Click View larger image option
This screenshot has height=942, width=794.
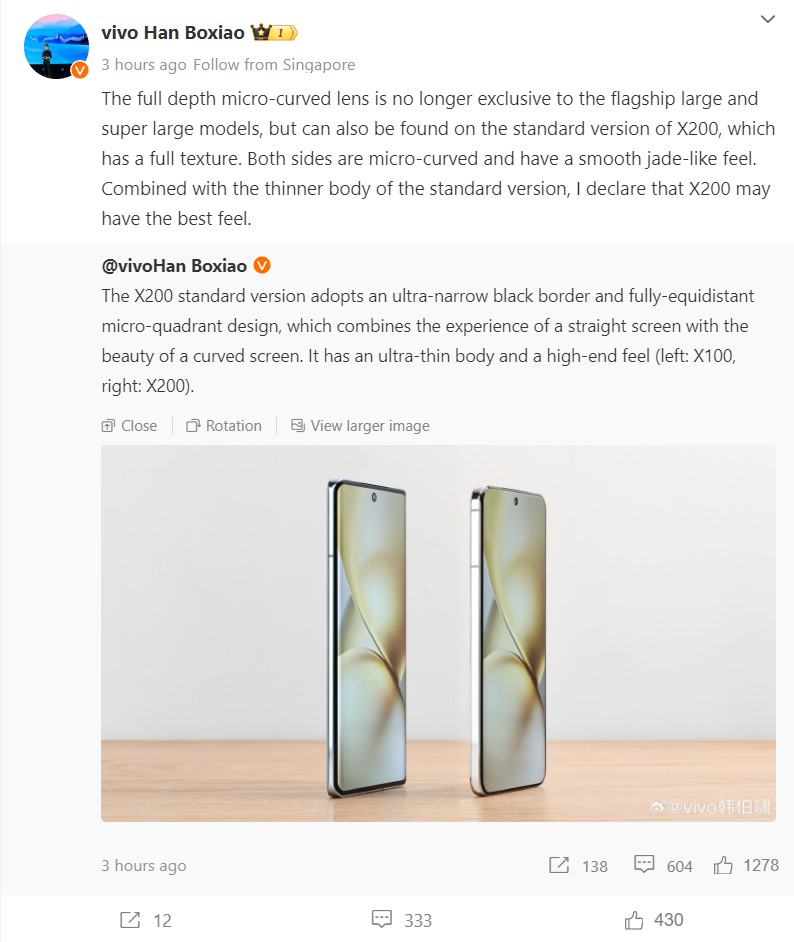(360, 426)
